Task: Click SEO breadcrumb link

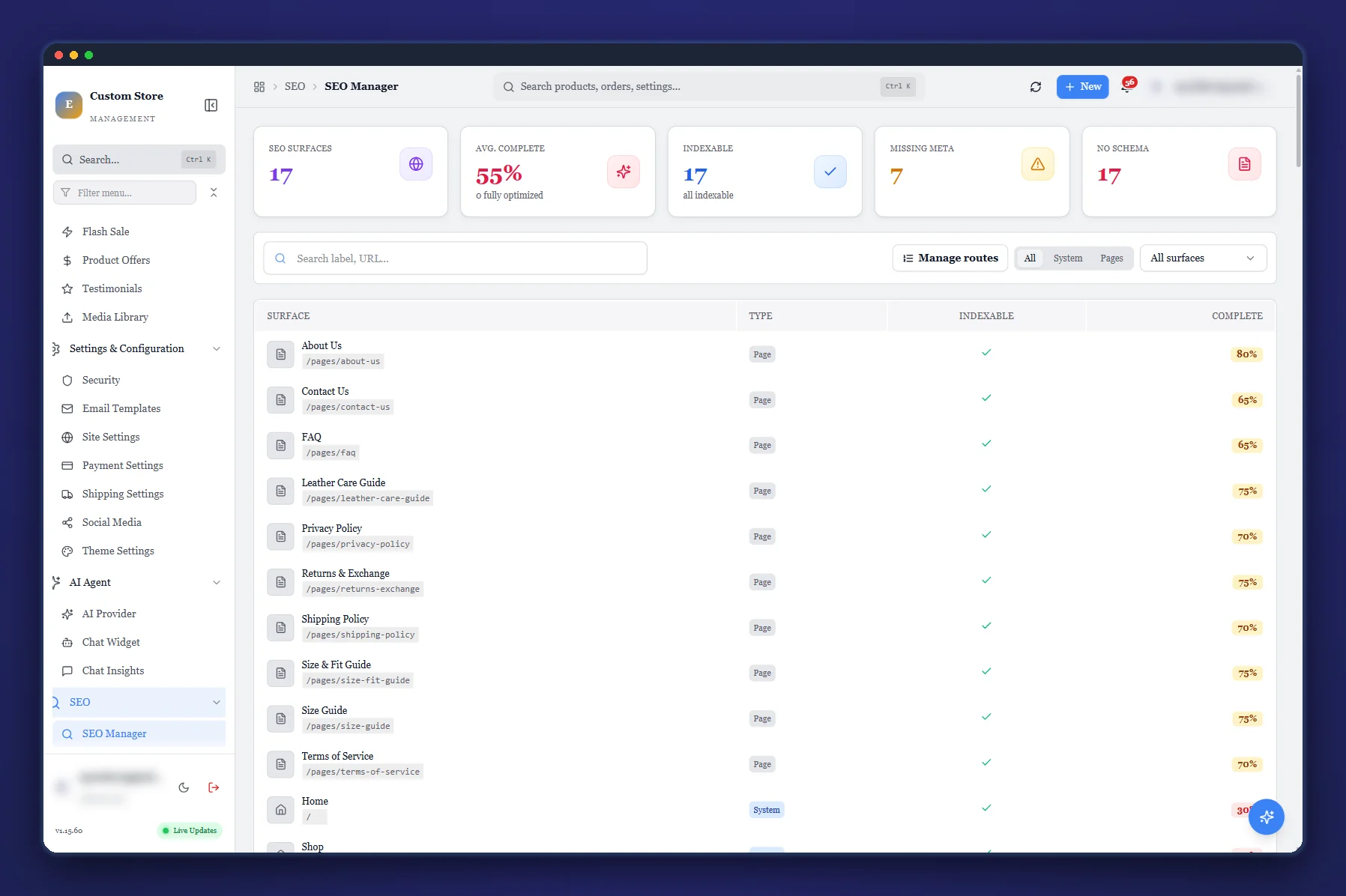Action: pyautogui.click(x=295, y=87)
